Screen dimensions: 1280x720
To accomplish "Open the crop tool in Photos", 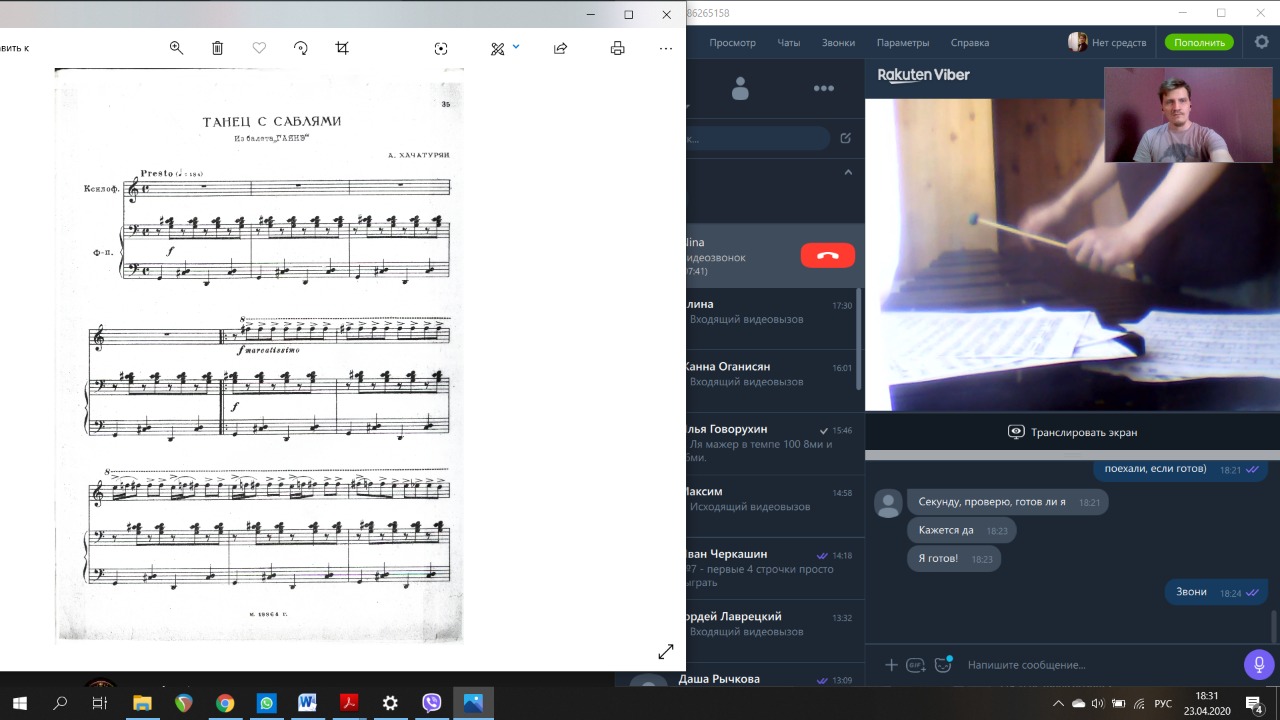I will click(x=342, y=48).
